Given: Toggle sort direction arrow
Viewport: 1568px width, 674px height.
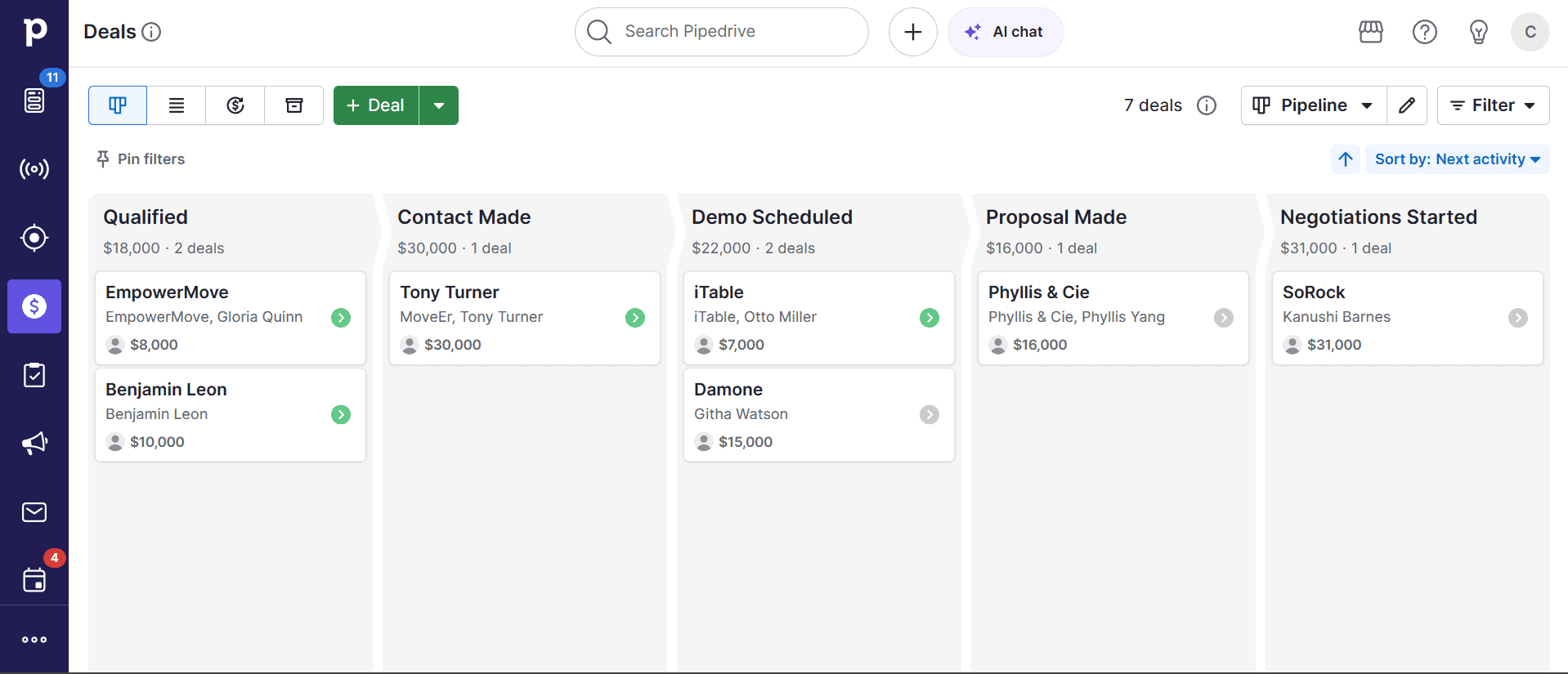Looking at the screenshot, I should click(x=1345, y=159).
